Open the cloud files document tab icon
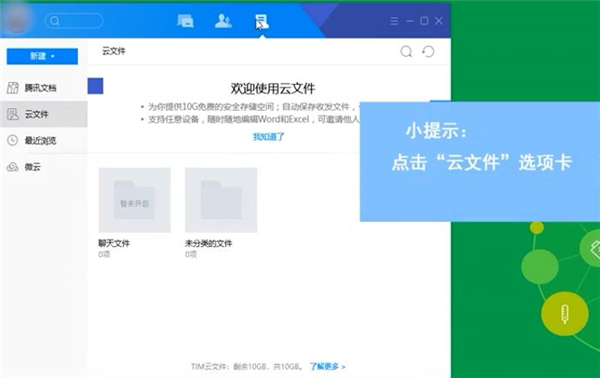The image size is (600, 378). [262, 22]
